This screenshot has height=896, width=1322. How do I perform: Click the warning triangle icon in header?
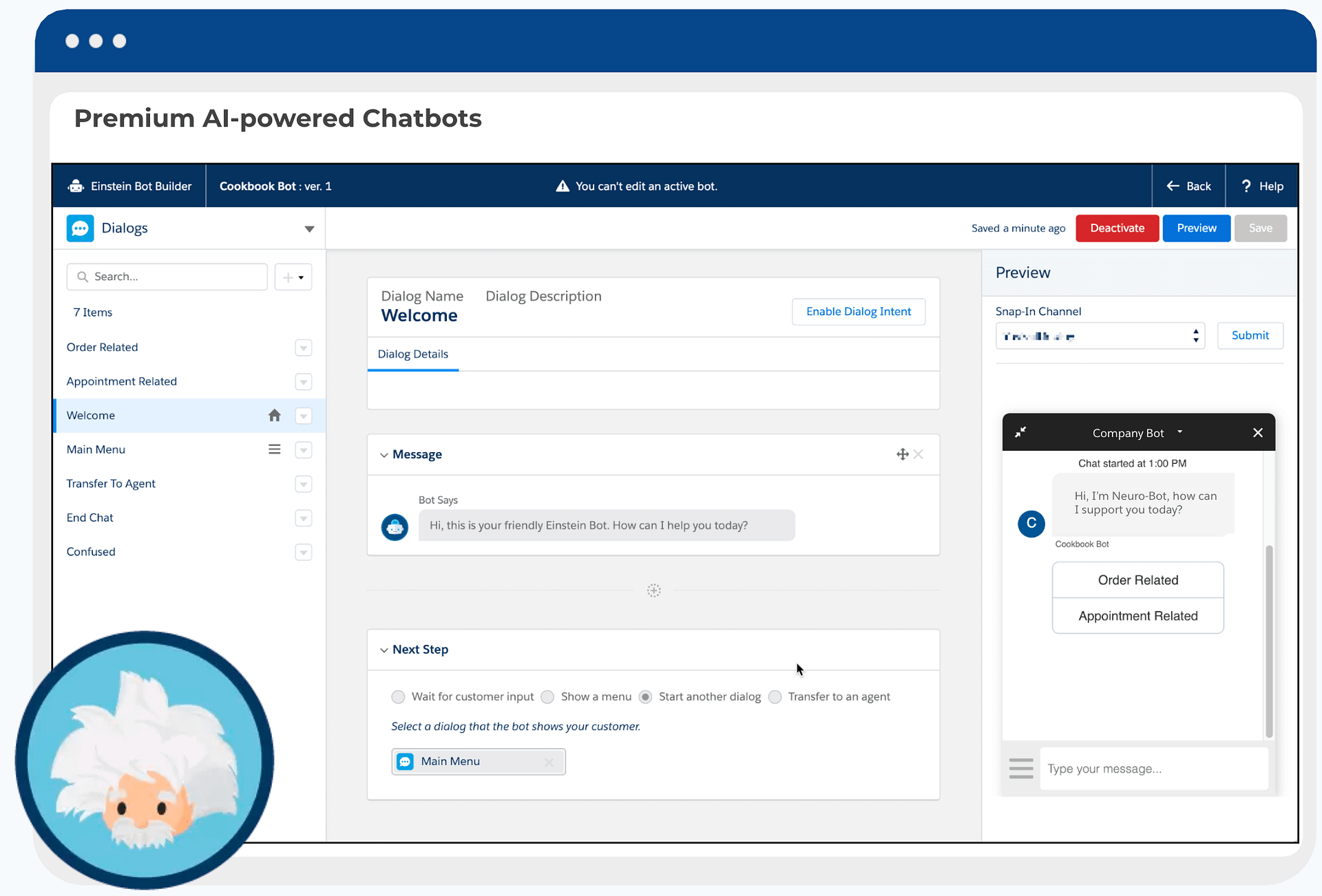coord(563,186)
